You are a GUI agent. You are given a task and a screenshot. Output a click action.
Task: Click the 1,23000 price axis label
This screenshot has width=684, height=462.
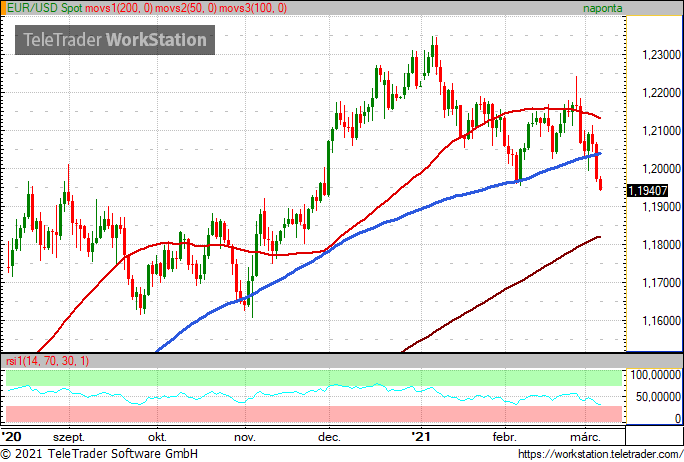pyautogui.click(x=662, y=55)
